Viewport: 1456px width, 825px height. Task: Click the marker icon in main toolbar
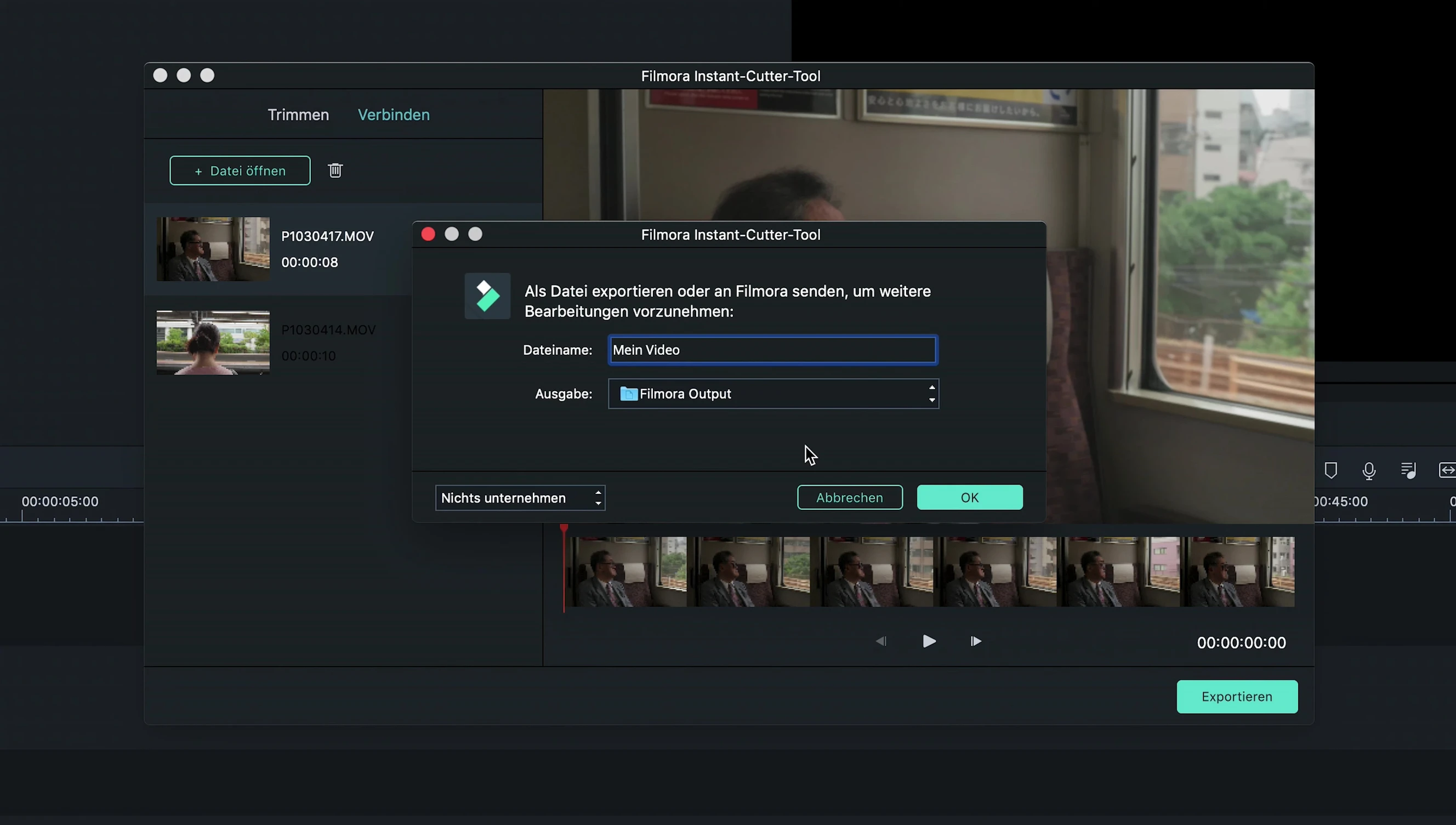1330,470
